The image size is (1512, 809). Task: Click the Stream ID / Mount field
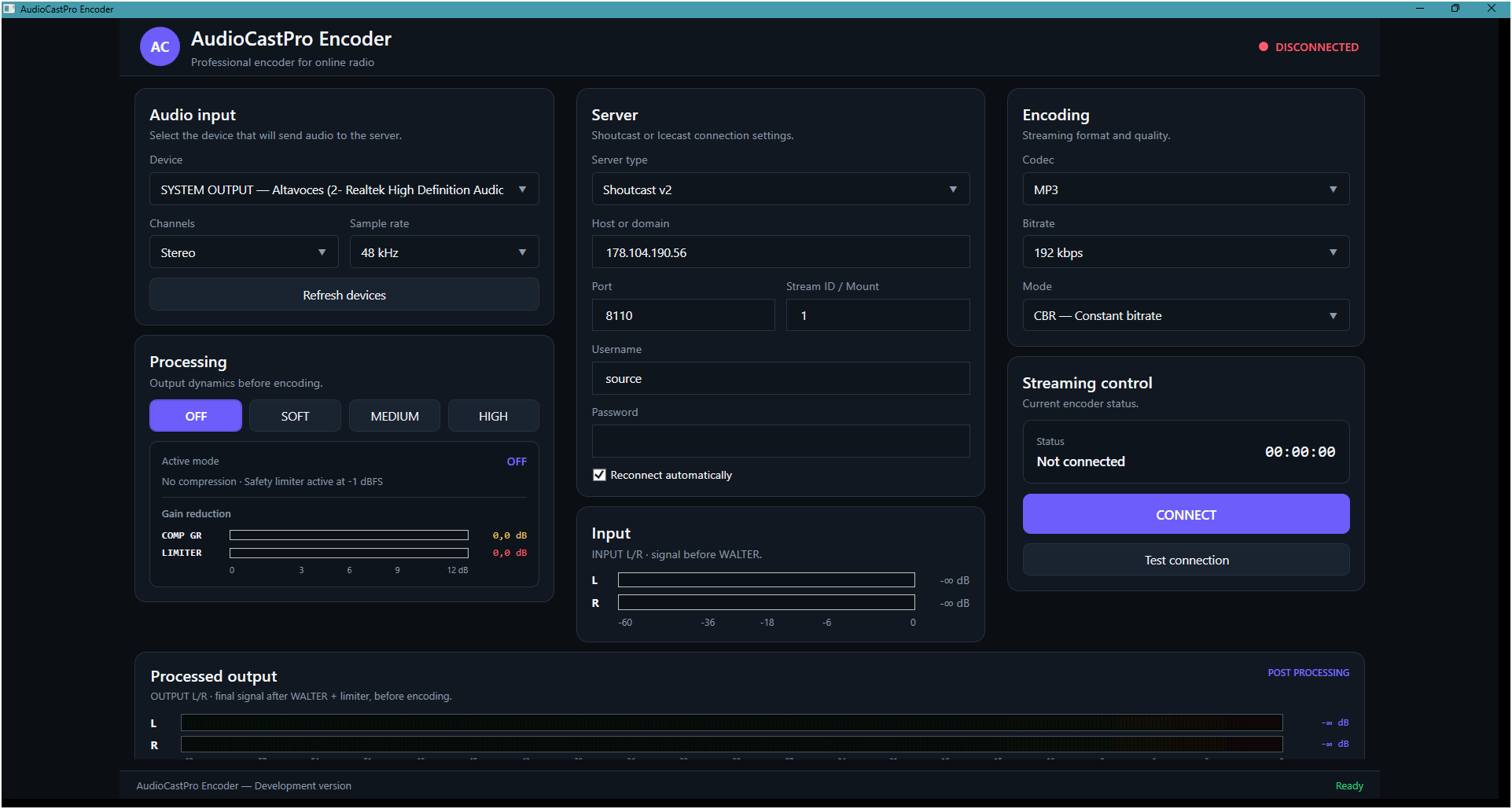tap(878, 315)
